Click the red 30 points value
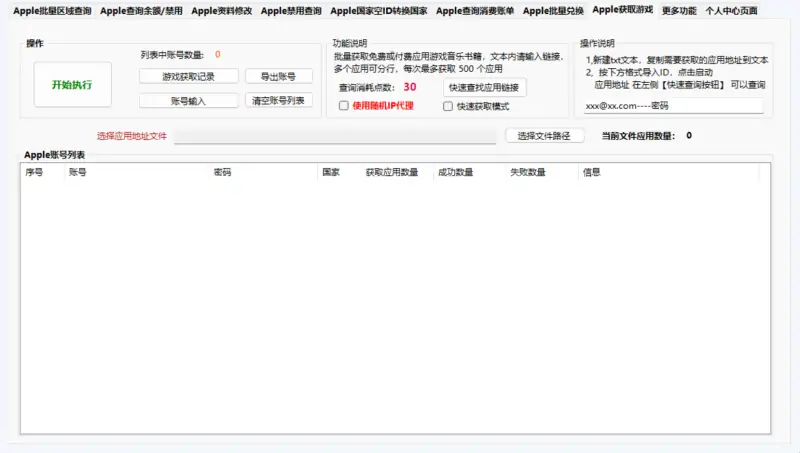 (x=410, y=87)
